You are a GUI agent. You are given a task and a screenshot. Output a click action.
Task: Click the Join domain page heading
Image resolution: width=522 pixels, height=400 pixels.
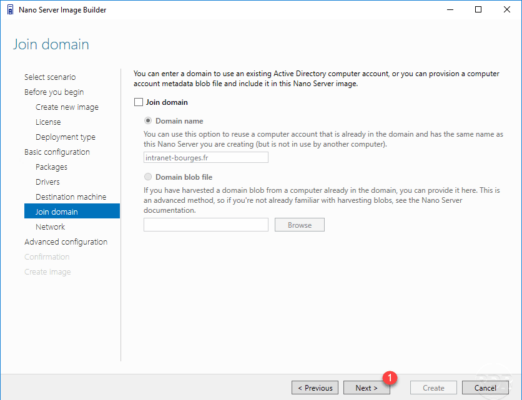51,44
